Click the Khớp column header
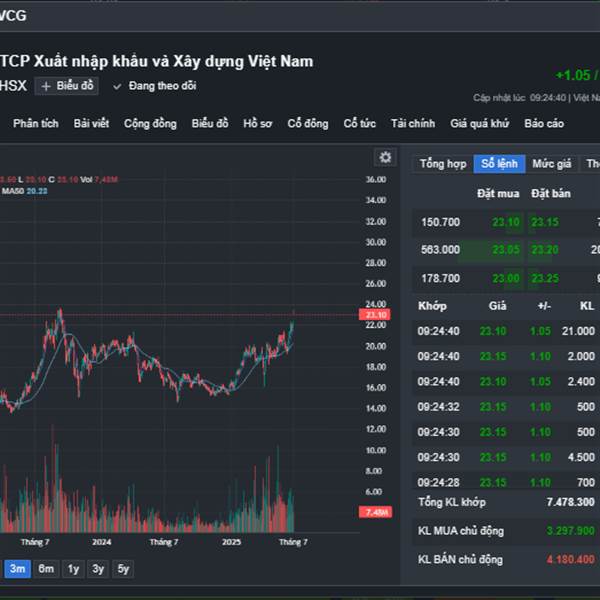 432,306
